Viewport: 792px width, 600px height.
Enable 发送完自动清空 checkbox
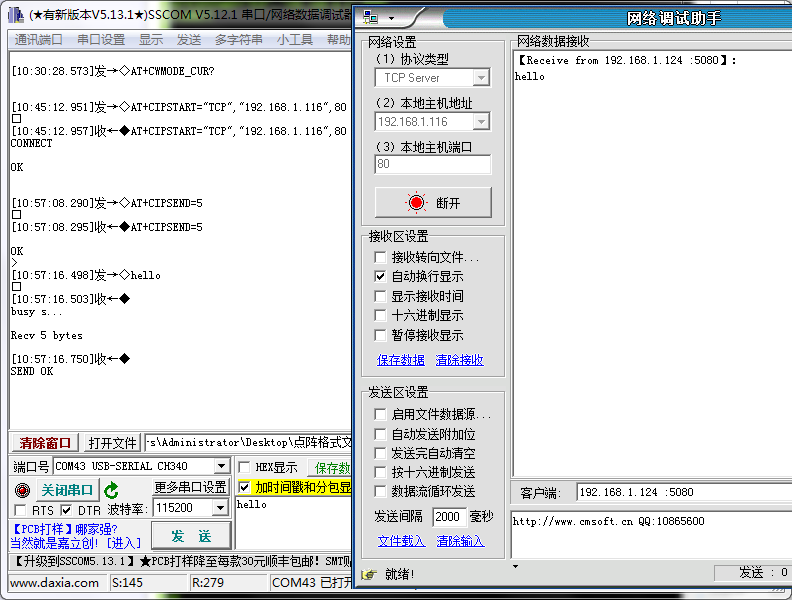tap(380, 453)
